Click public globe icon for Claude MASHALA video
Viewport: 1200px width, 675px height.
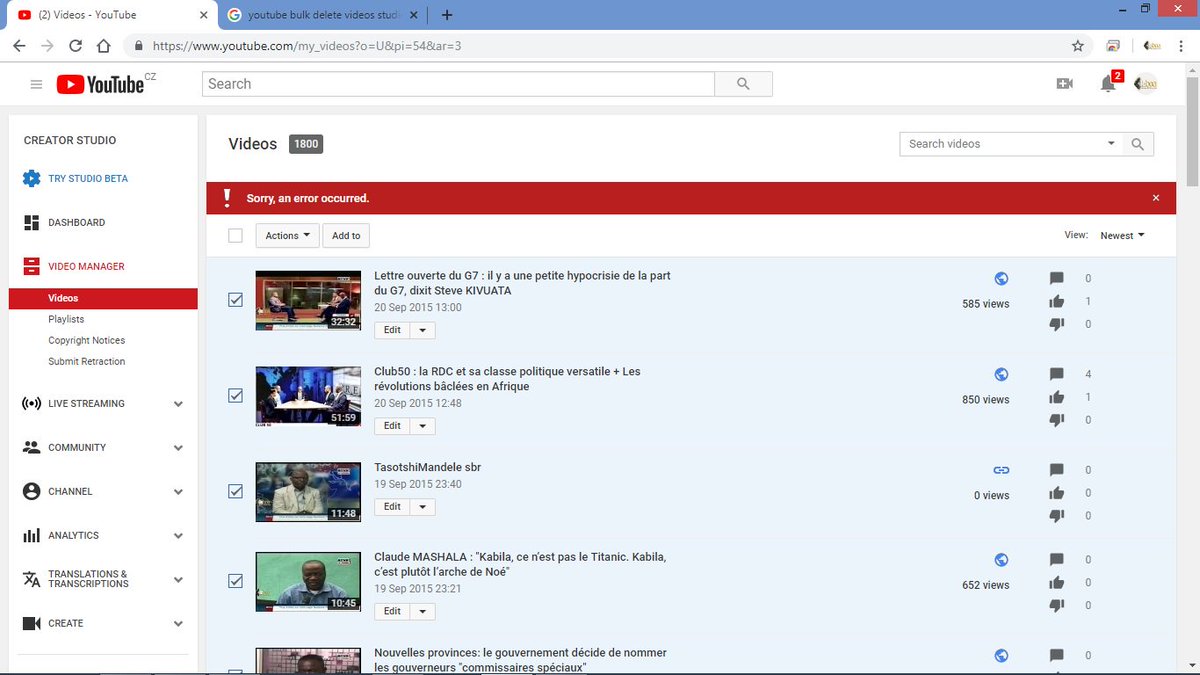click(1001, 560)
